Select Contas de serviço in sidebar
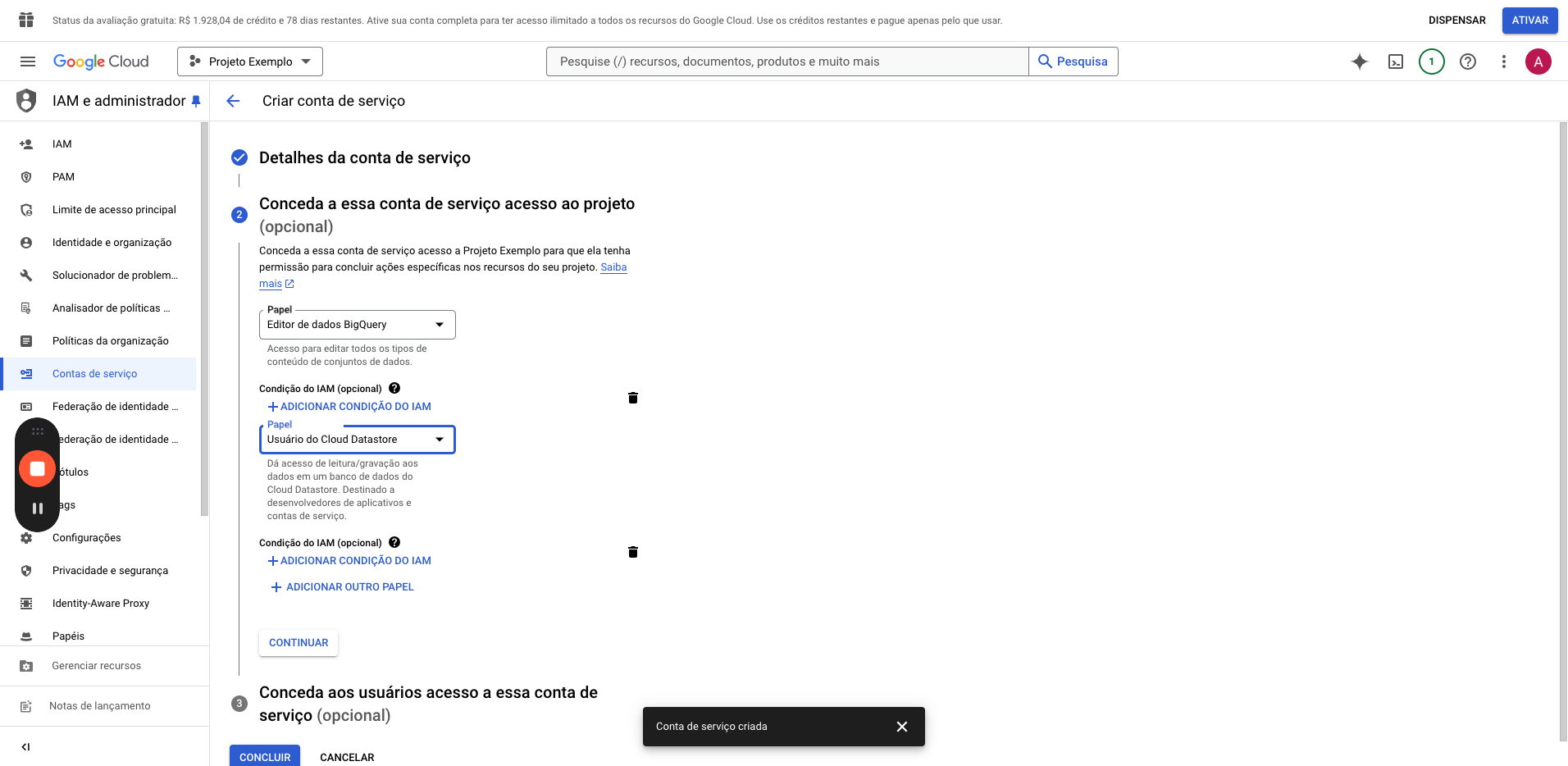Image resolution: width=1568 pixels, height=766 pixels. click(98, 374)
